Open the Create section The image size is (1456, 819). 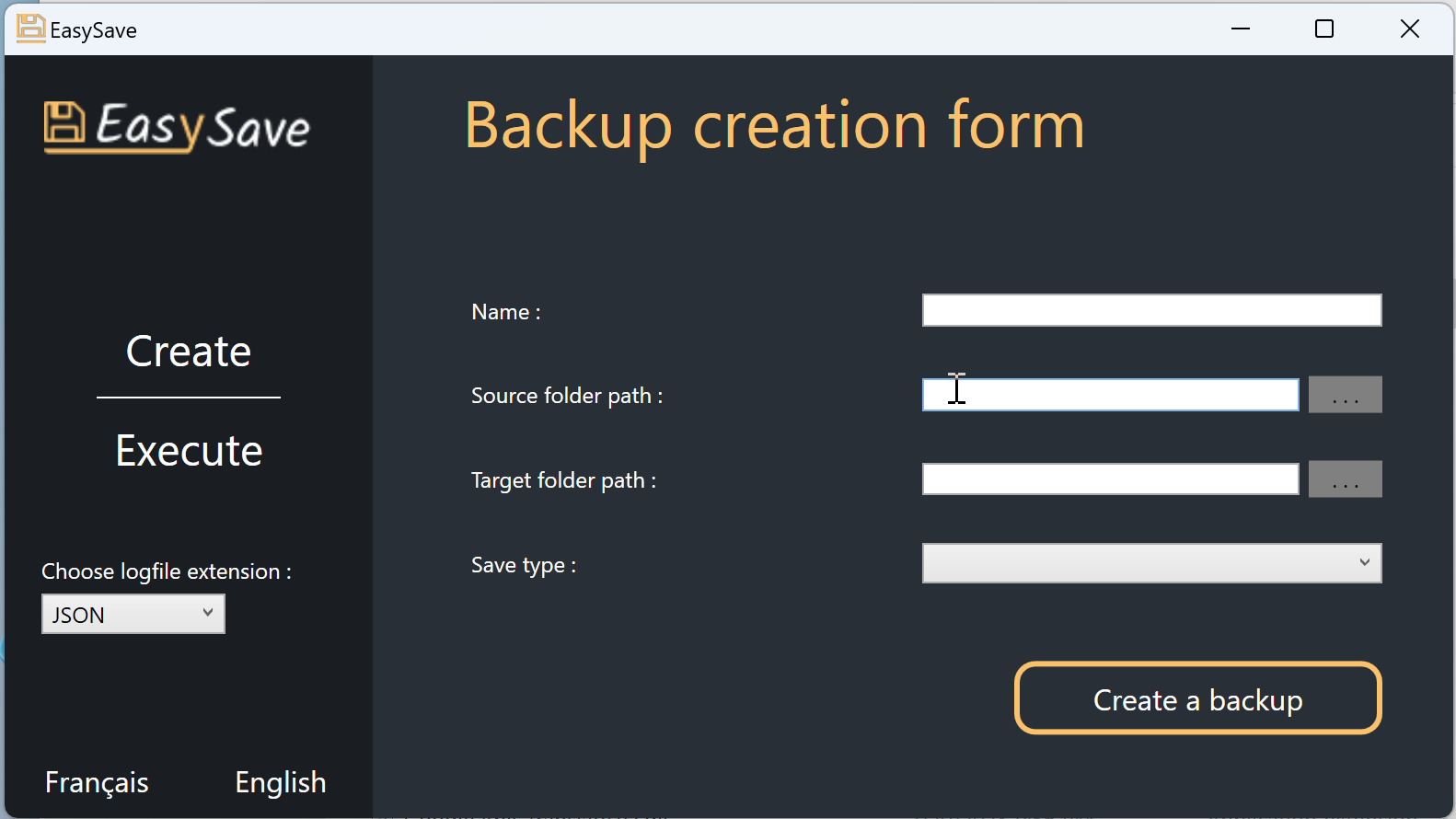click(189, 352)
